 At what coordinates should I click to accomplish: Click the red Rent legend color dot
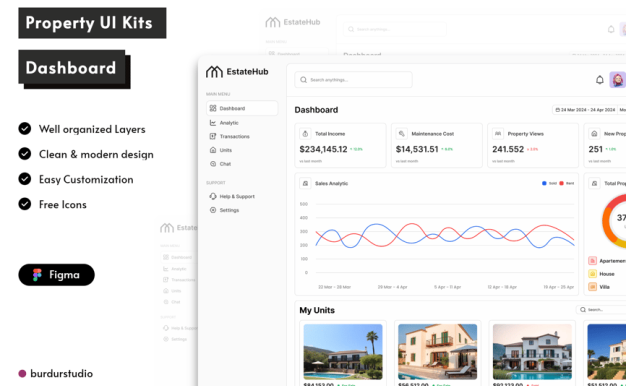click(x=561, y=183)
